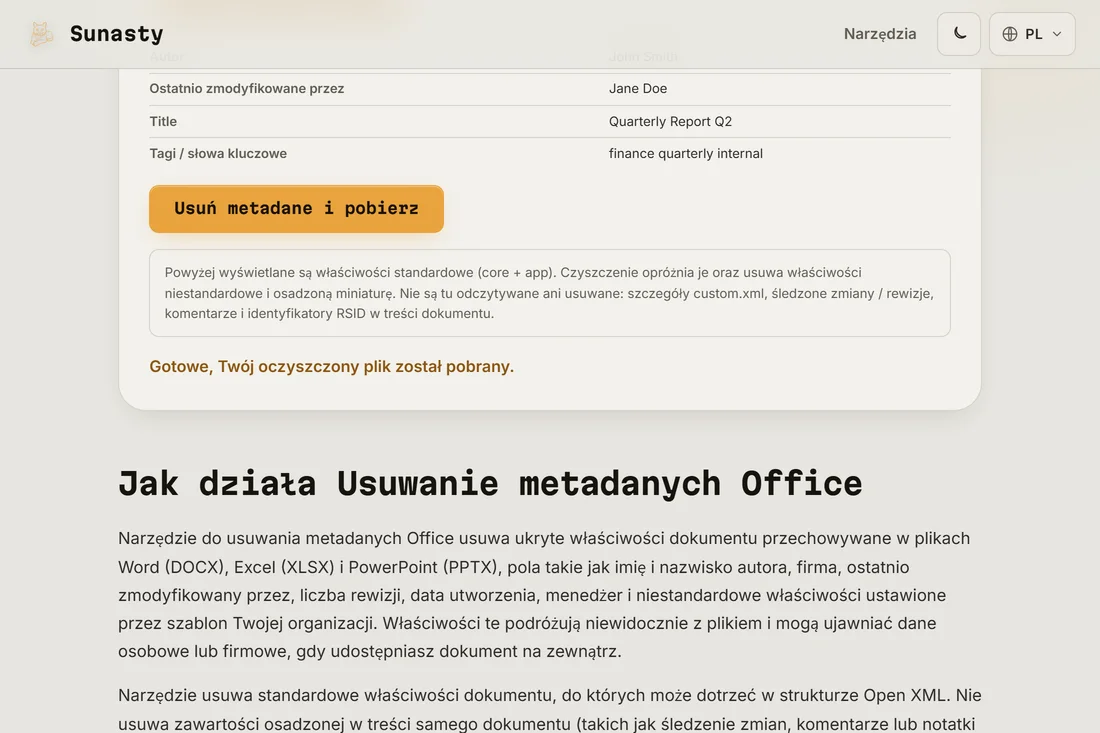Click the Usuń metadane i pobierz button
The height and width of the screenshot is (733, 1100).
(296, 208)
